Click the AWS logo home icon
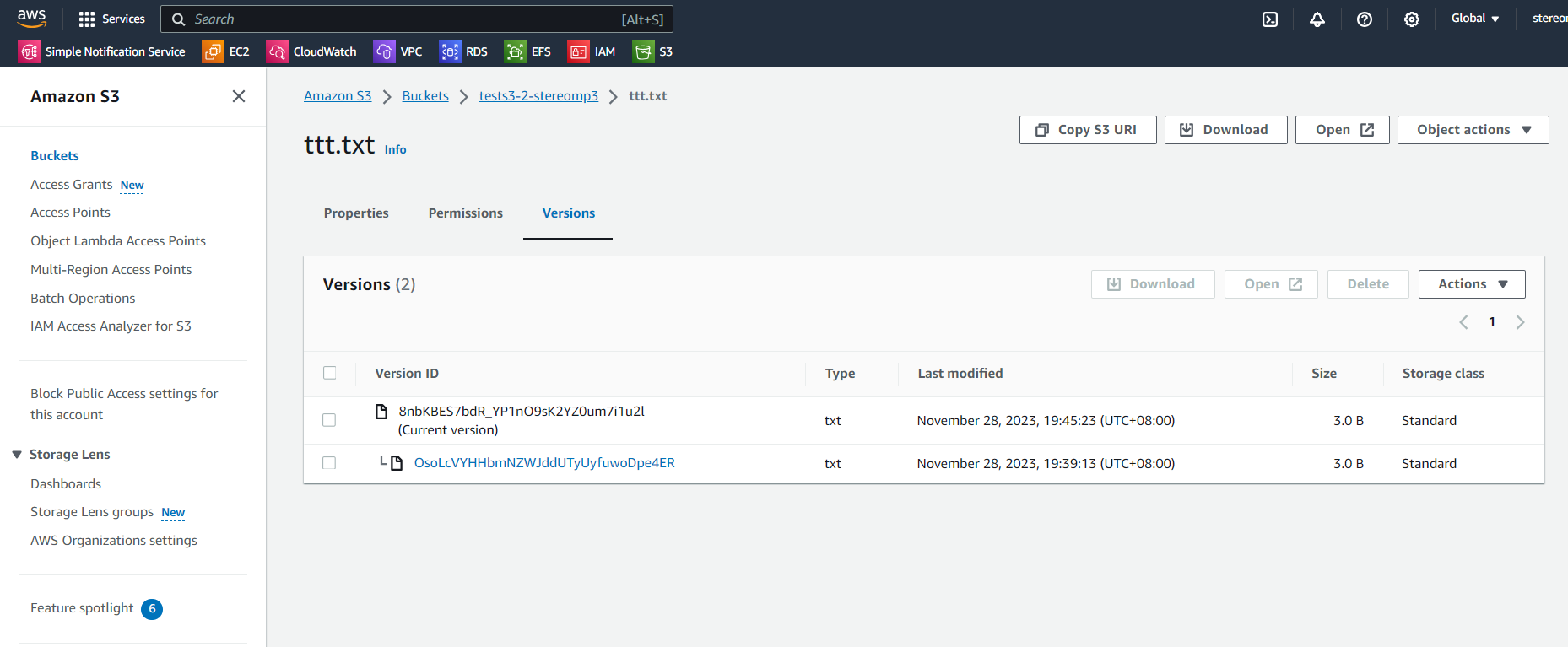The image size is (1568, 647). point(32,19)
